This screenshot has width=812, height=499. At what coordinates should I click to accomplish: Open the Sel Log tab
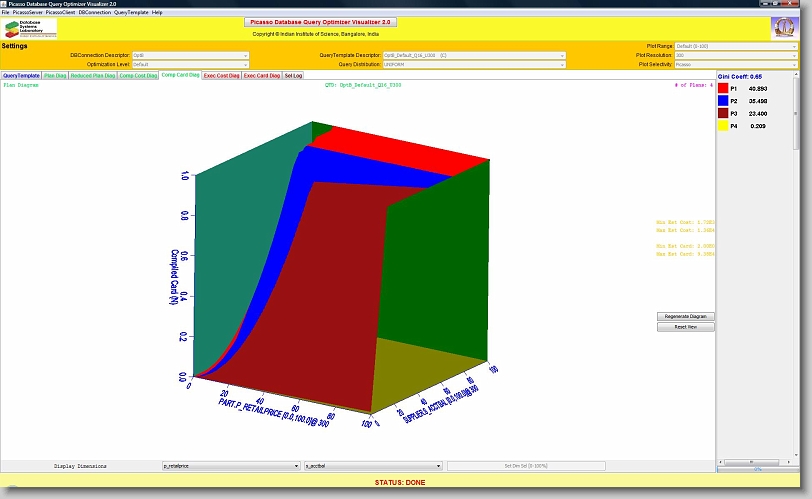tap(294, 75)
